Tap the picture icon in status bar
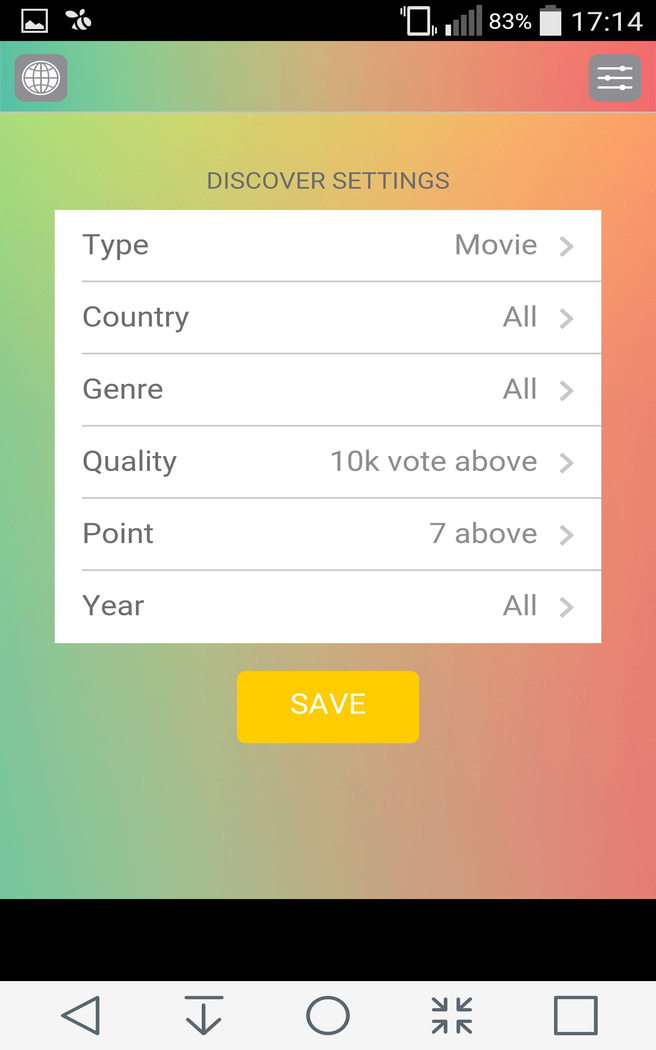Viewport: 656px width, 1050px height. click(35, 20)
